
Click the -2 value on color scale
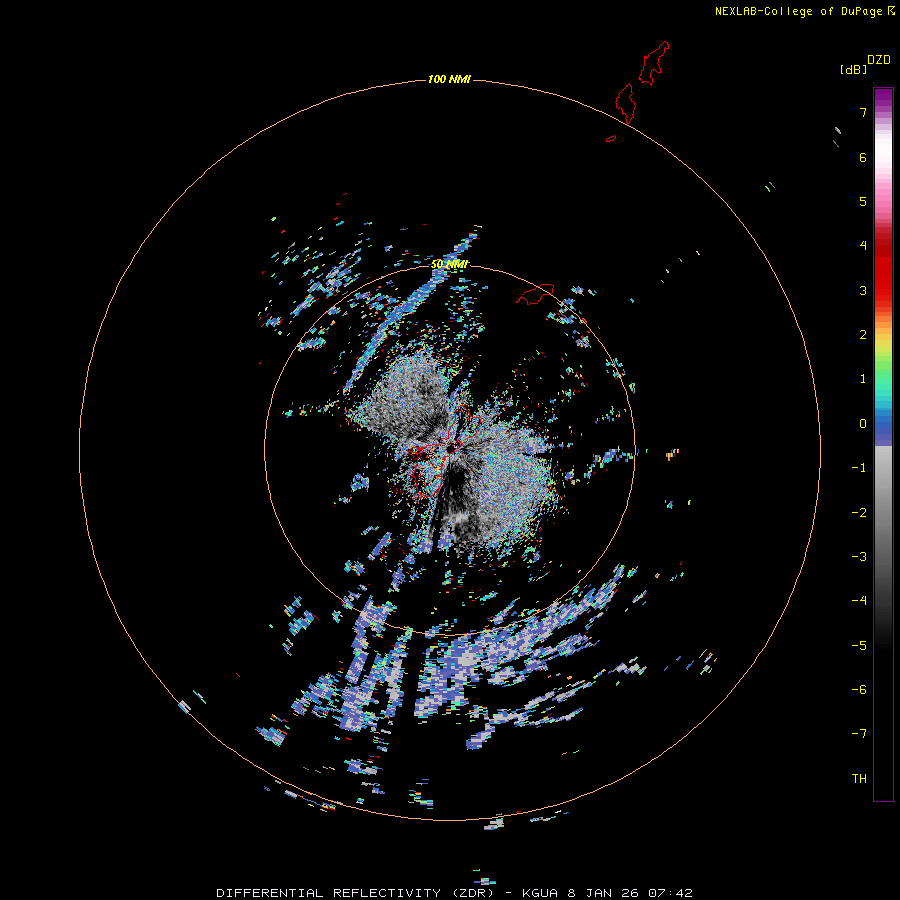(859, 512)
